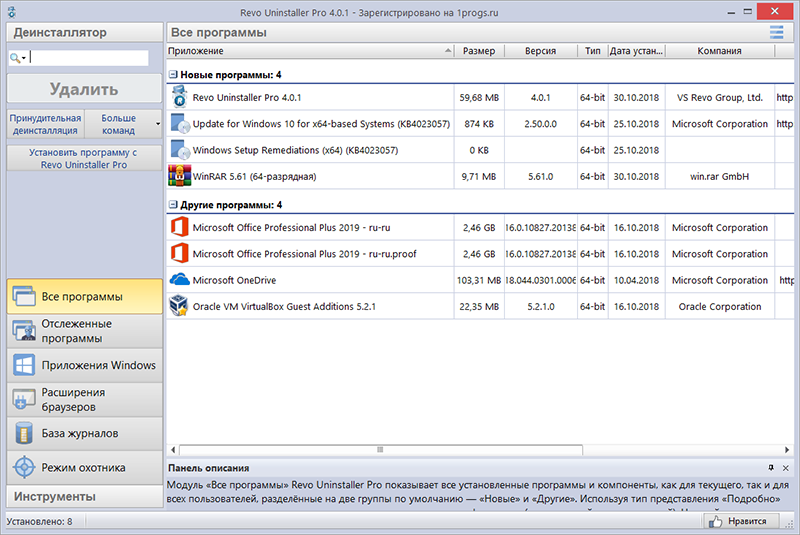Click the horizontal scrollbar thumb

381,449
